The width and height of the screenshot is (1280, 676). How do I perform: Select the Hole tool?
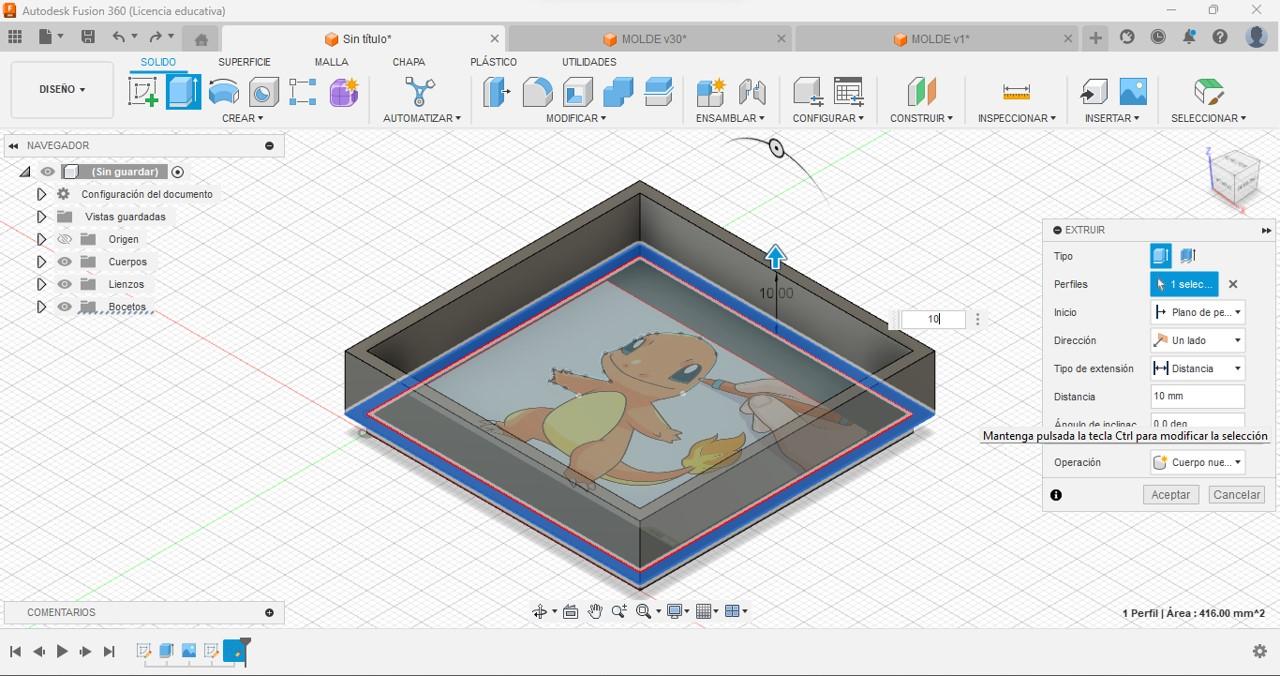point(263,92)
